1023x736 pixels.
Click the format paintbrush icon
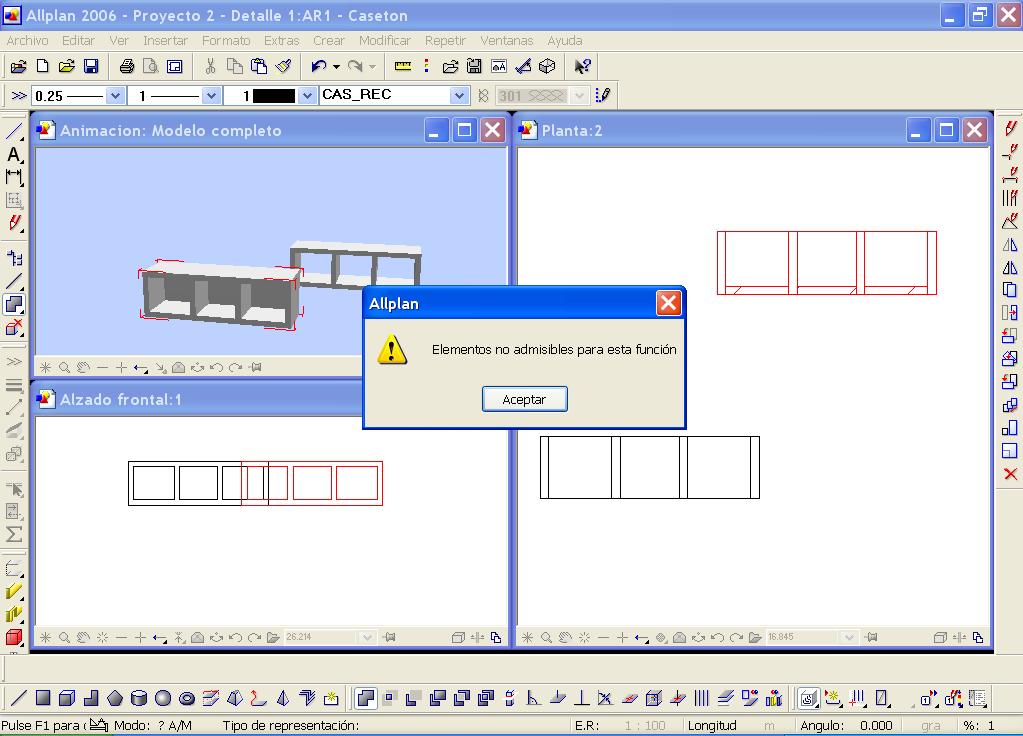point(283,66)
